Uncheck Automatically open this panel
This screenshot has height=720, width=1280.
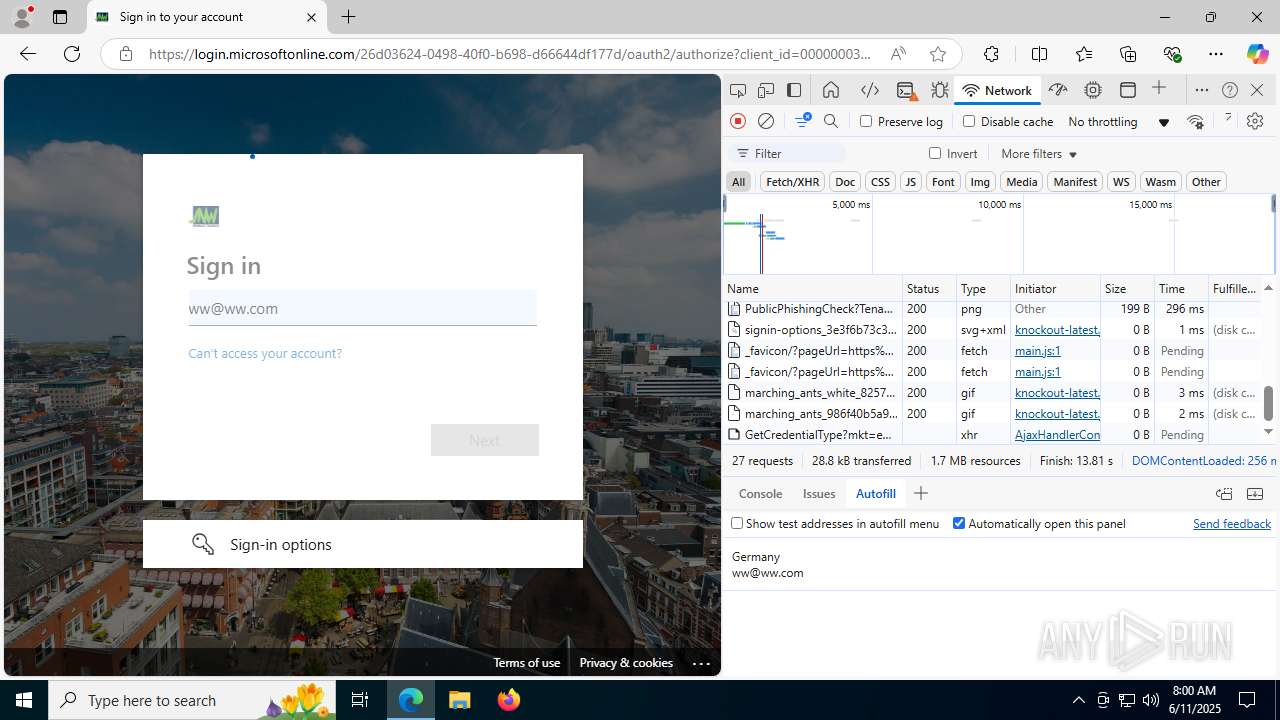959,523
